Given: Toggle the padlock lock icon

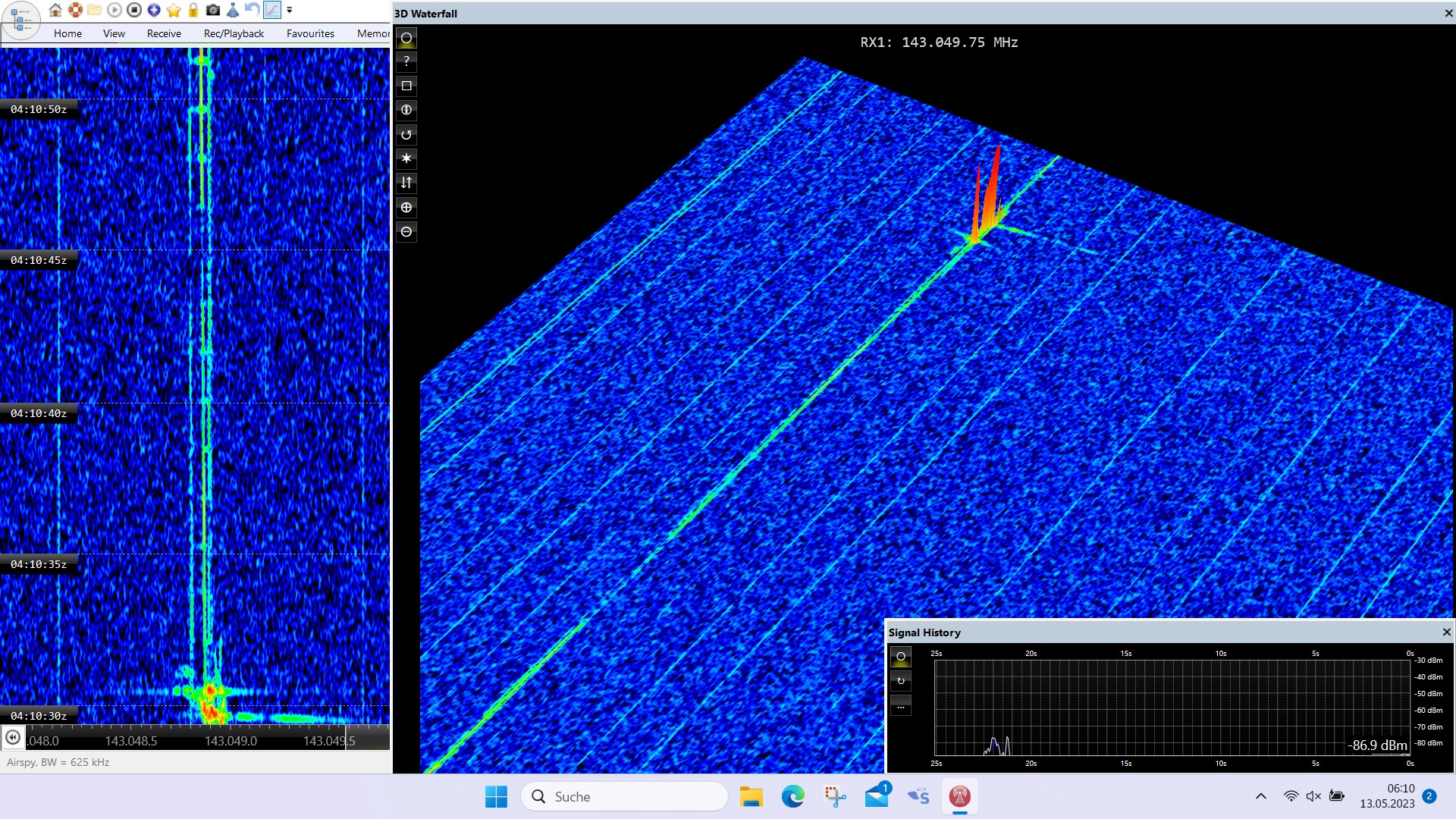Looking at the screenshot, I should coord(193,10).
